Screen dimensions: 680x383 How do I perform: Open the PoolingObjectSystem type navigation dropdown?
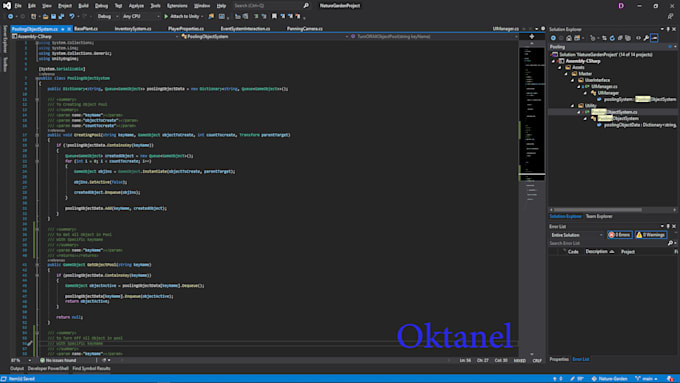point(265,36)
